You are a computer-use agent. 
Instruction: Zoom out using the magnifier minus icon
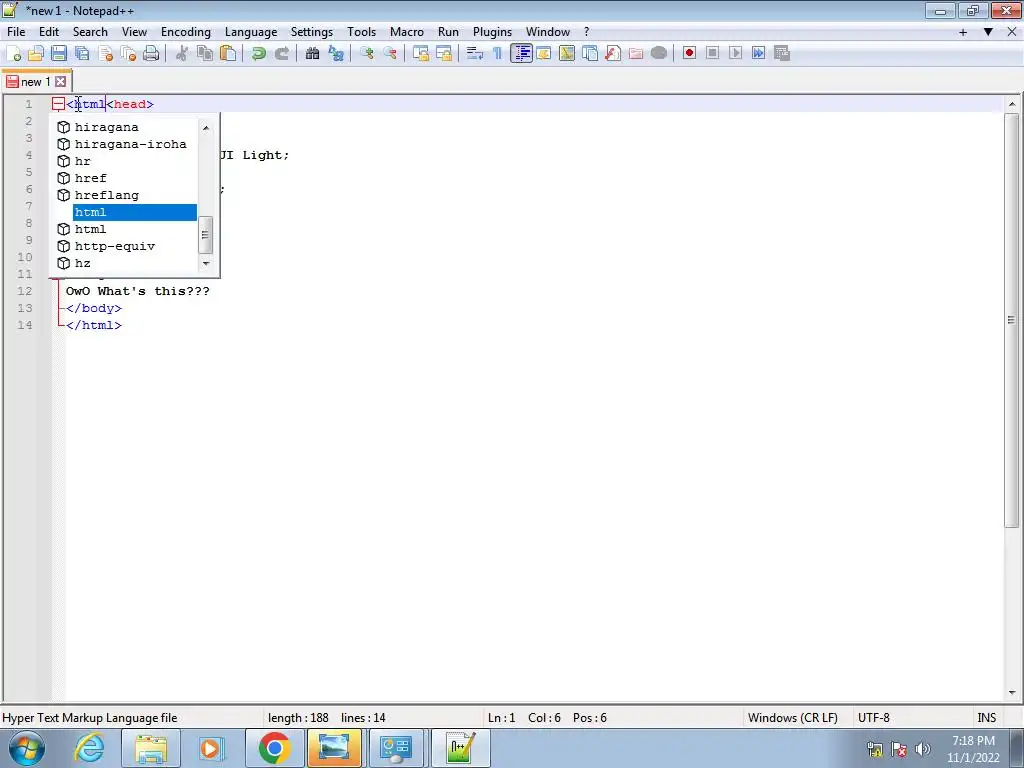tap(390, 54)
